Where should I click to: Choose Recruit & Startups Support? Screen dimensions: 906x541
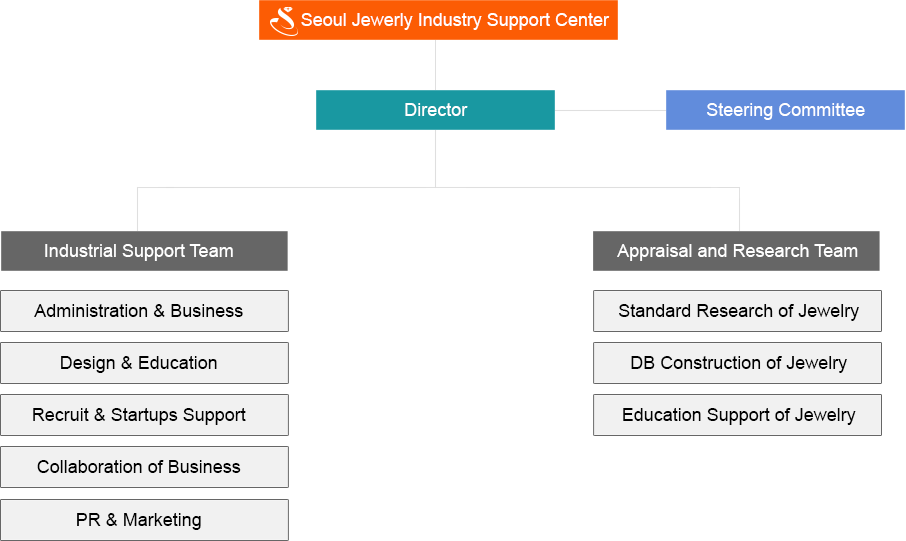click(144, 415)
